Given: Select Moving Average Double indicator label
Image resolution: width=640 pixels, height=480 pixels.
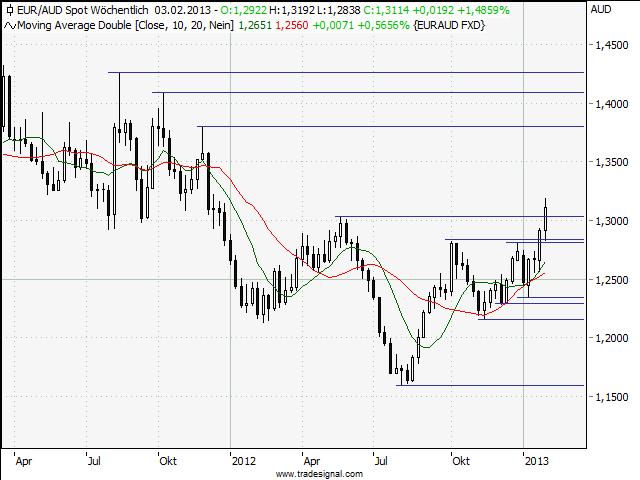Looking at the screenshot, I should (x=75, y=25).
